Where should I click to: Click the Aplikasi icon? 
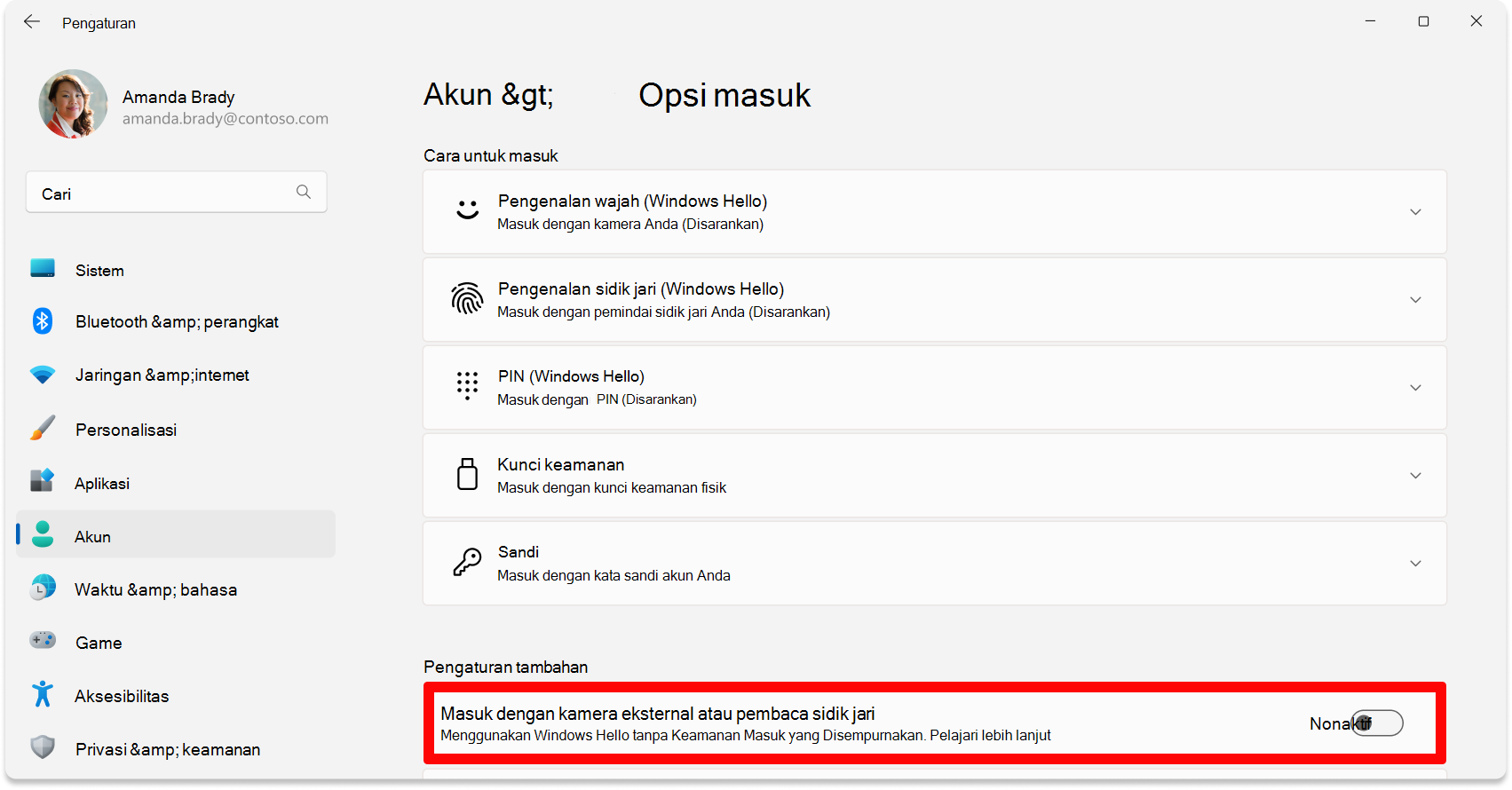(43, 481)
